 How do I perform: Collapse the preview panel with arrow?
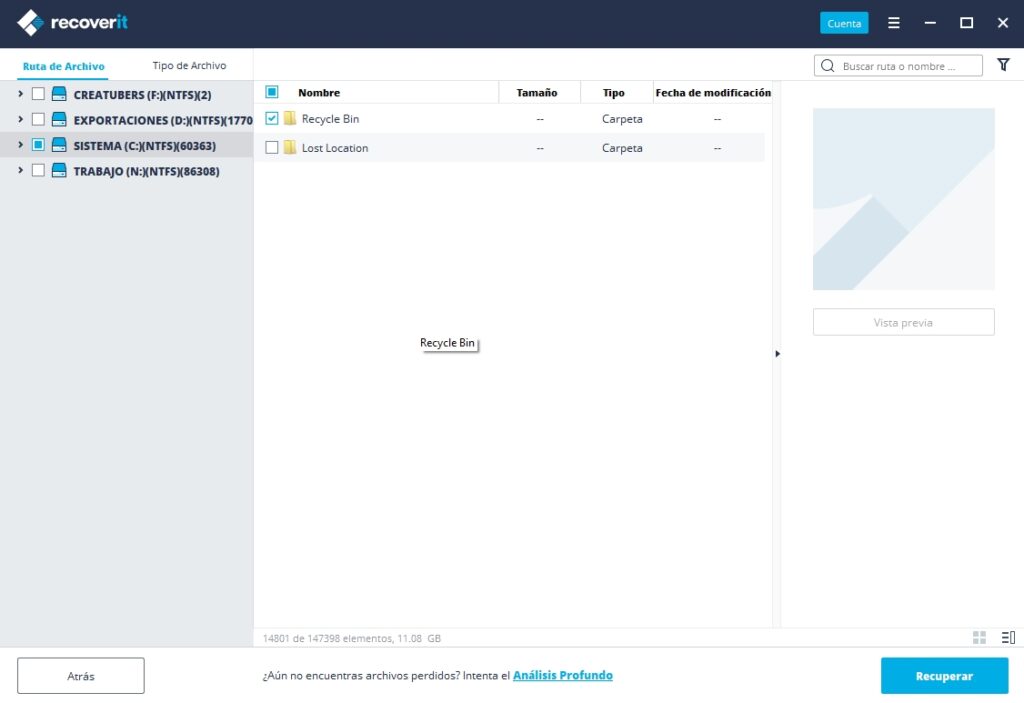777,354
